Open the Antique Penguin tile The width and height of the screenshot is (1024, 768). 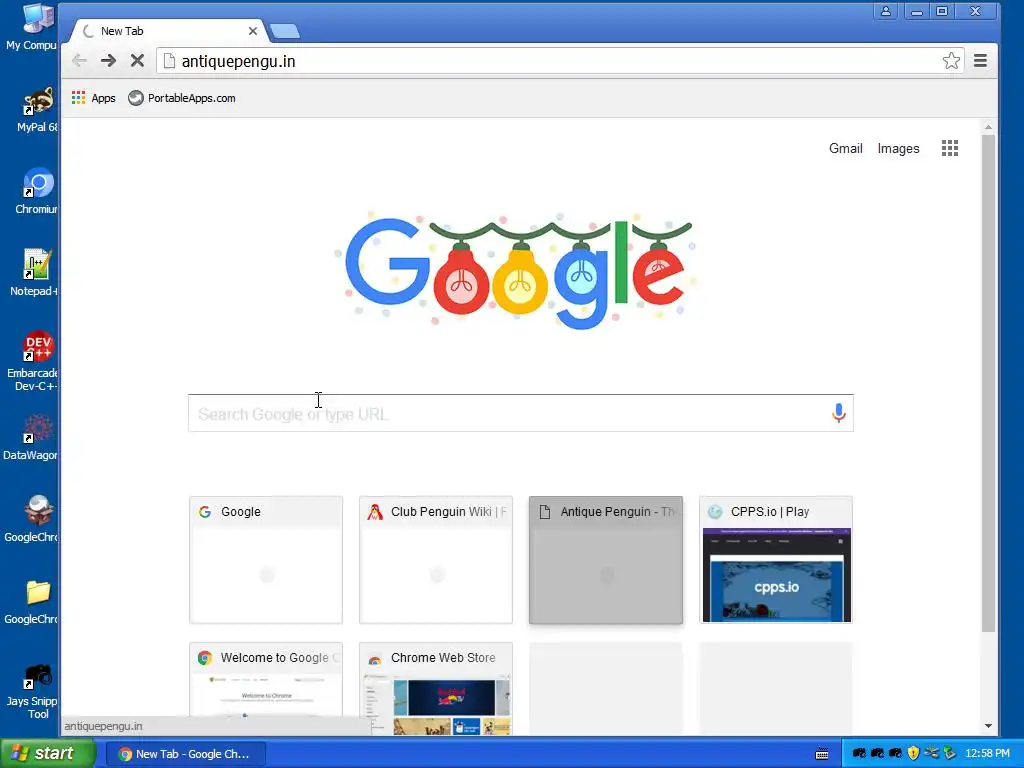[606, 560]
